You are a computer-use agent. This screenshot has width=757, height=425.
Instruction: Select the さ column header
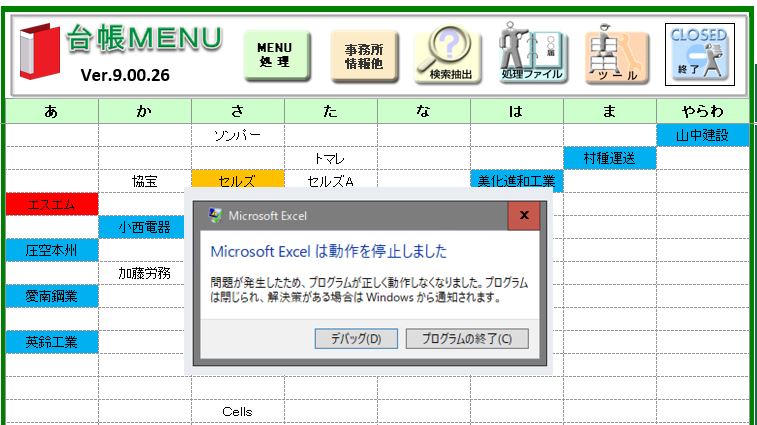238,112
